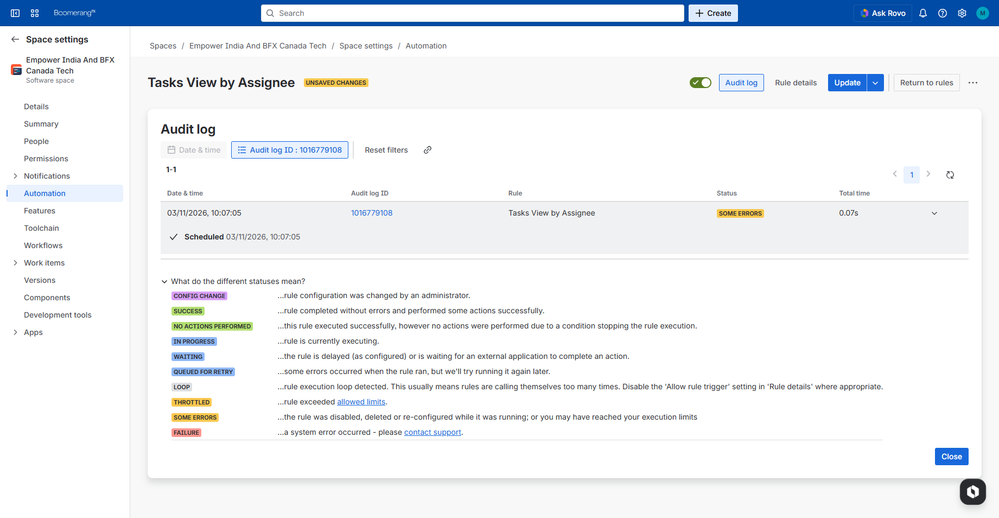
Task: Refresh the audit log
Action: 950,175
